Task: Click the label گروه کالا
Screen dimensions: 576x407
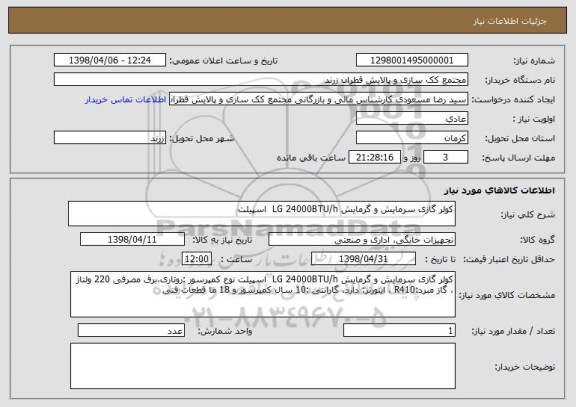Action: [x=537, y=240]
